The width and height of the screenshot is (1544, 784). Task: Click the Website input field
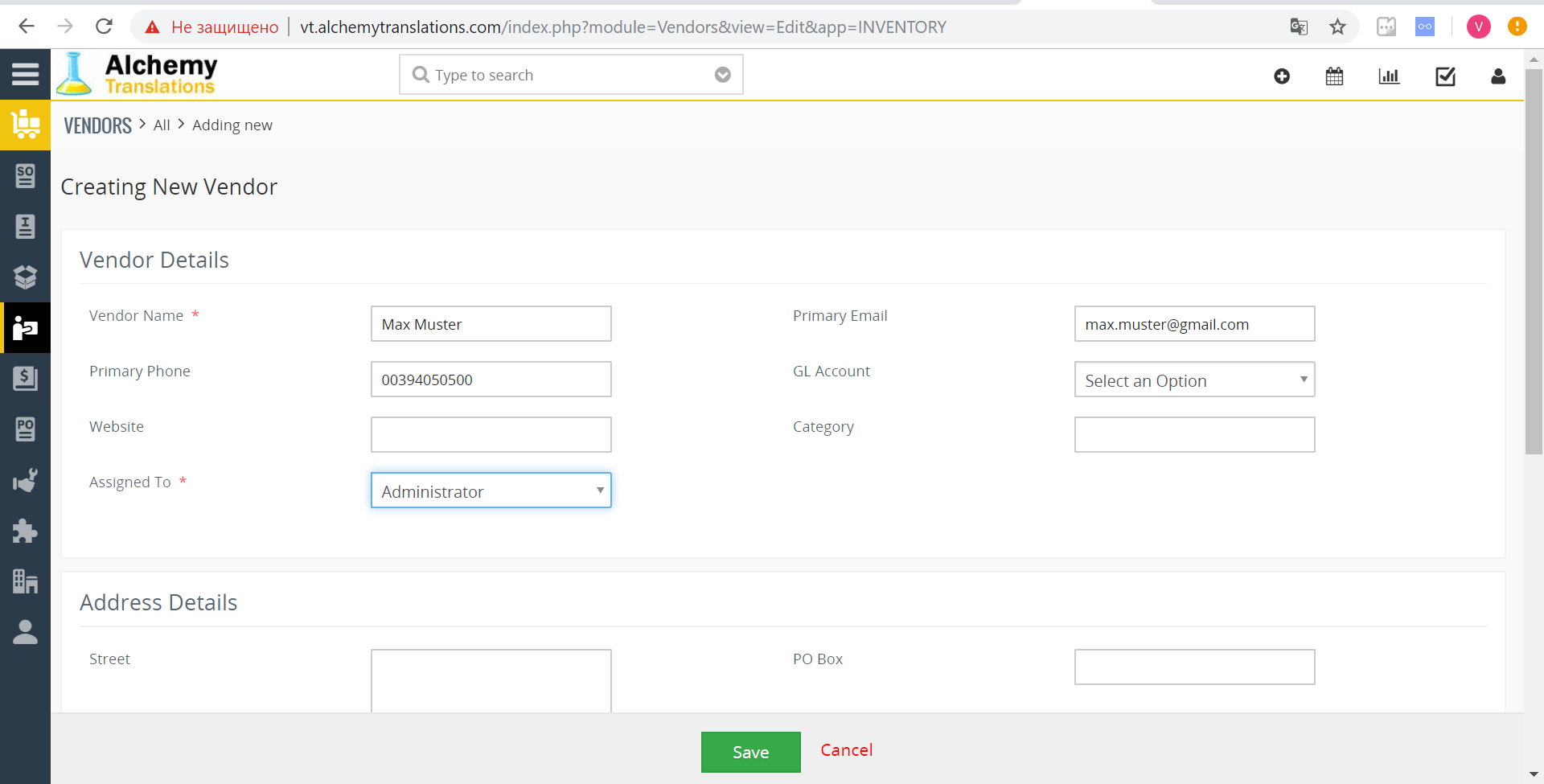click(491, 435)
